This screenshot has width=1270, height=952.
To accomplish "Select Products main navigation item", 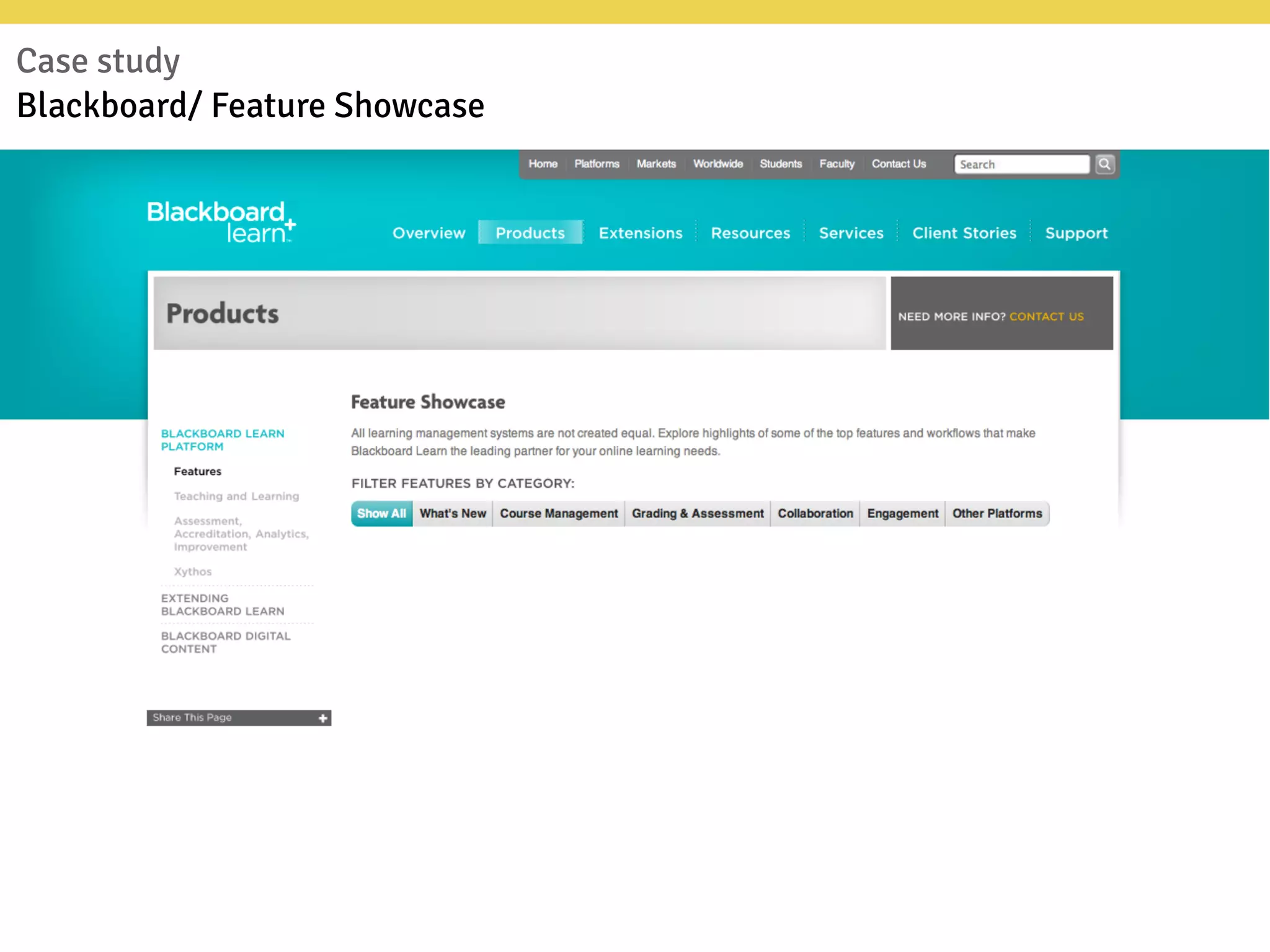I will [x=530, y=232].
